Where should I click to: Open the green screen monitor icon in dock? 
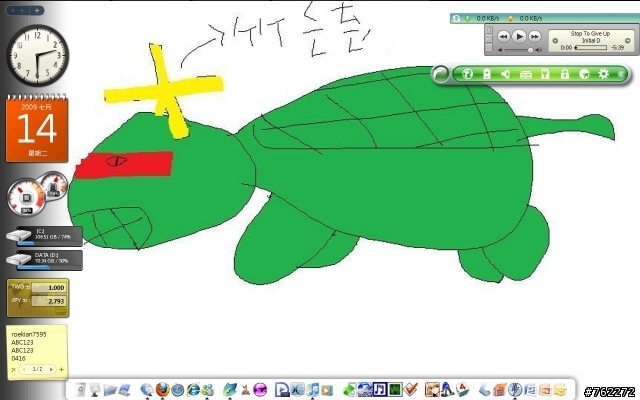pos(395,389)
